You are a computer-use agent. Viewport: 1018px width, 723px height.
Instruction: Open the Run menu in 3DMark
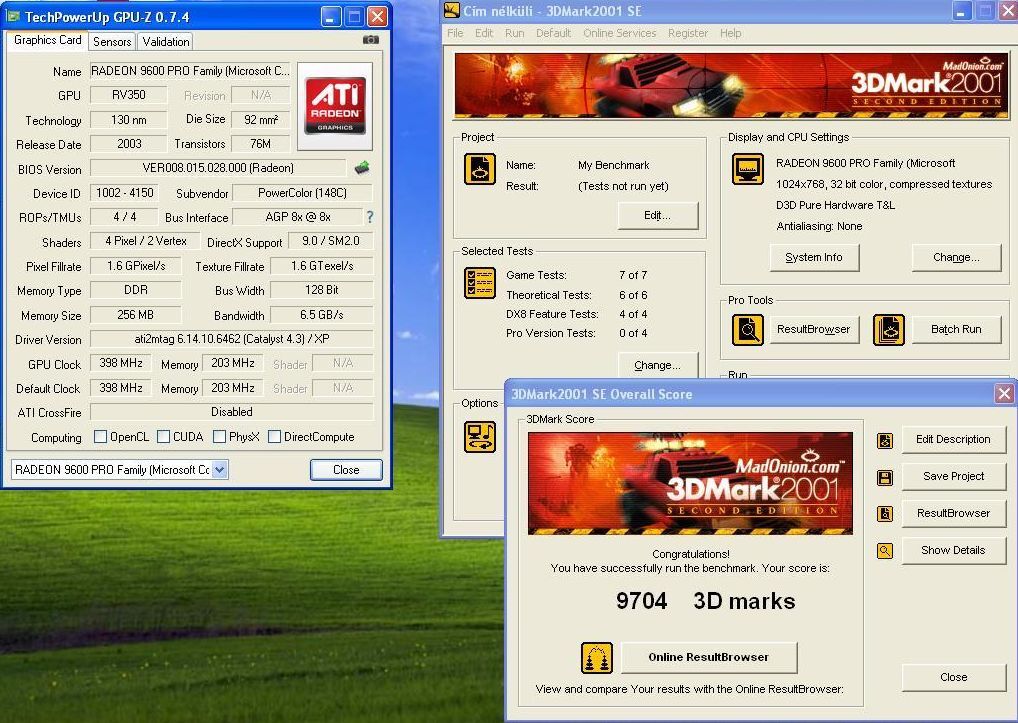coord(514,33)
